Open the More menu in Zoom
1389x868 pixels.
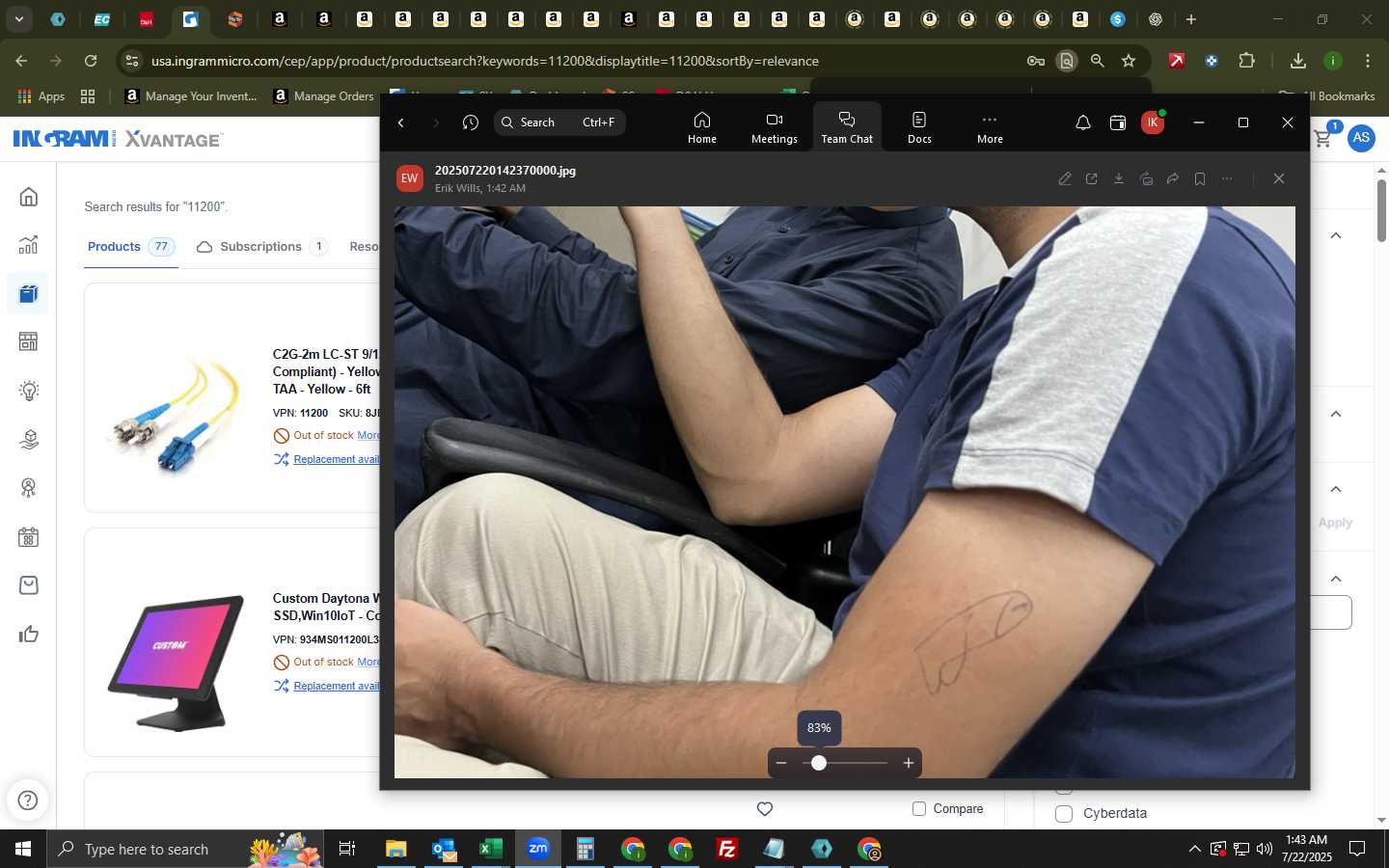pyautogui.click(x=990, y=126)
